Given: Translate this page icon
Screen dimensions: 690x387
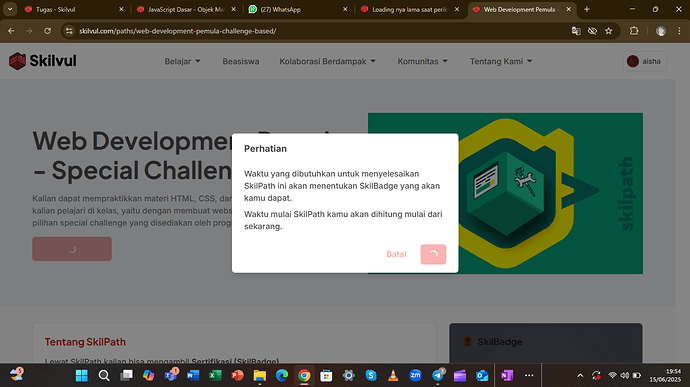Looking at the screenshot, I should pyautogui.click(x=576, y=31).
